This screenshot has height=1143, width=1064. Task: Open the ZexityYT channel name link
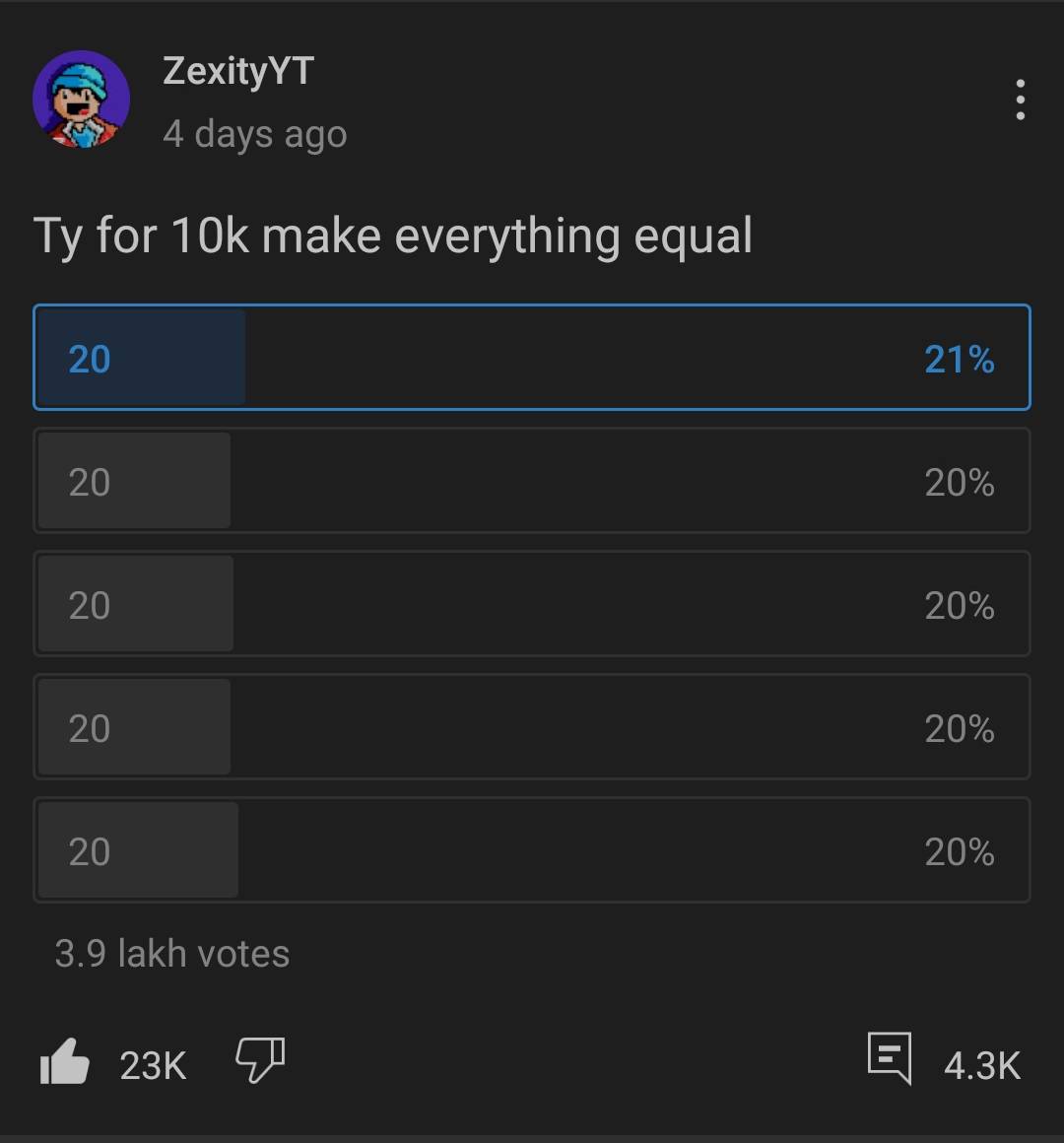pyautogui.click(x=238, y=71)
